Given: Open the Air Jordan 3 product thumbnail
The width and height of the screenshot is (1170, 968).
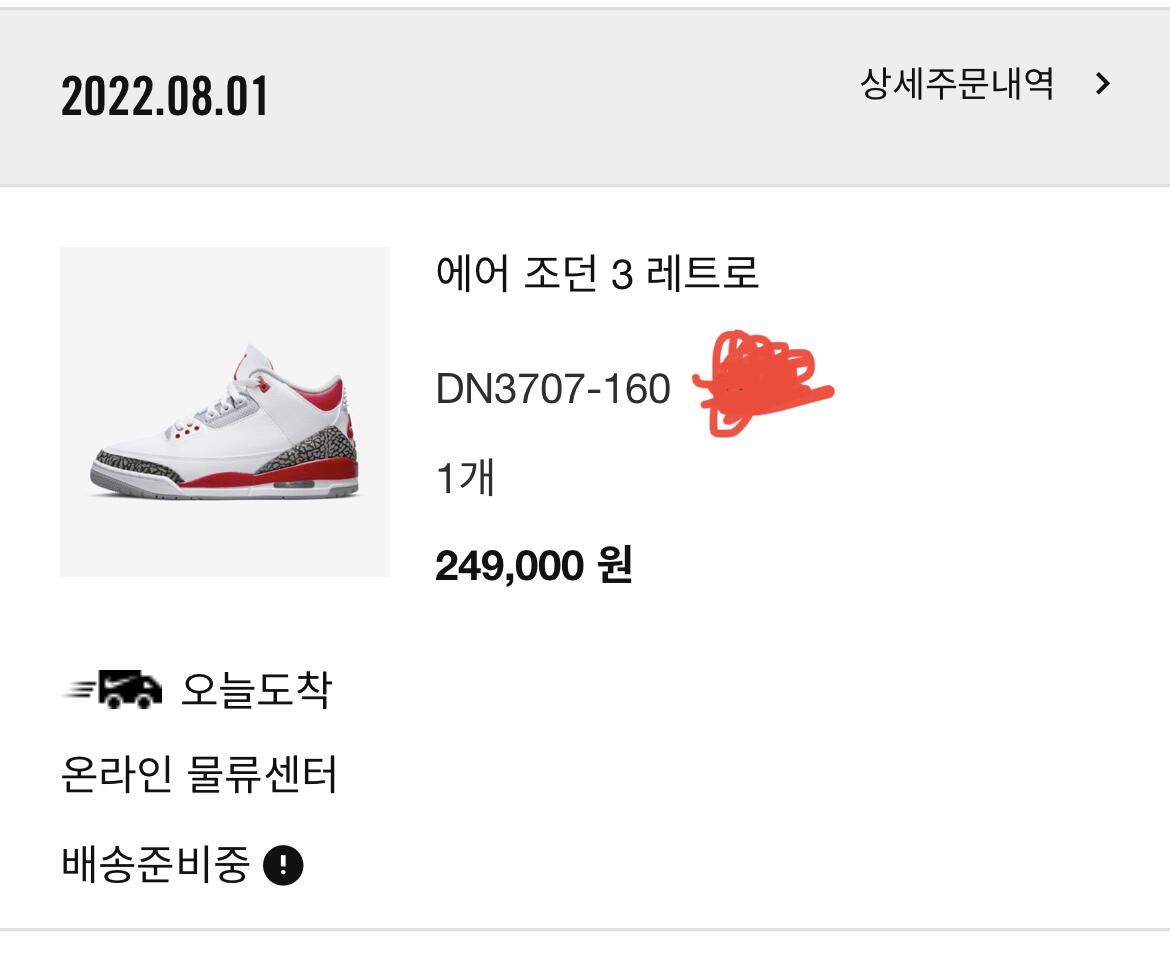Looking at the screenshot, I should pyautogui.click(x=225, y=411).
